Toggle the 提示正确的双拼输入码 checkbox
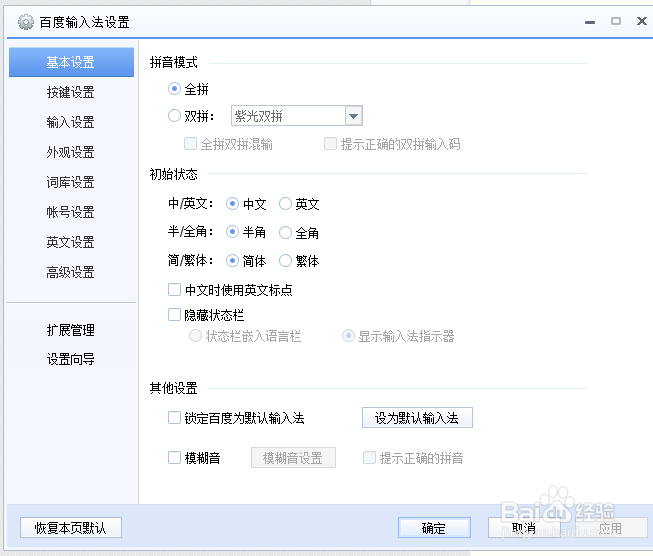Screen dimensions: 653x556 (x=330, y=144)
